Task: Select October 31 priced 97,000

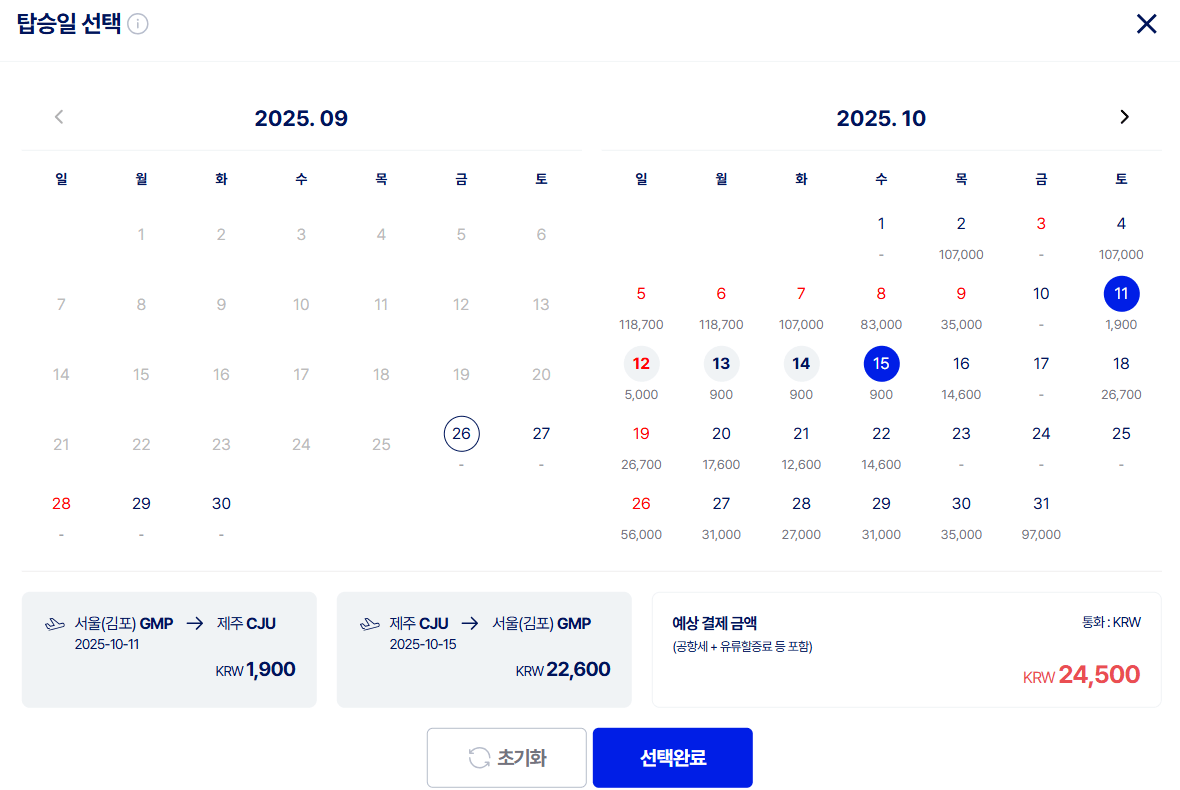Action: click(x=1042, y=503)
